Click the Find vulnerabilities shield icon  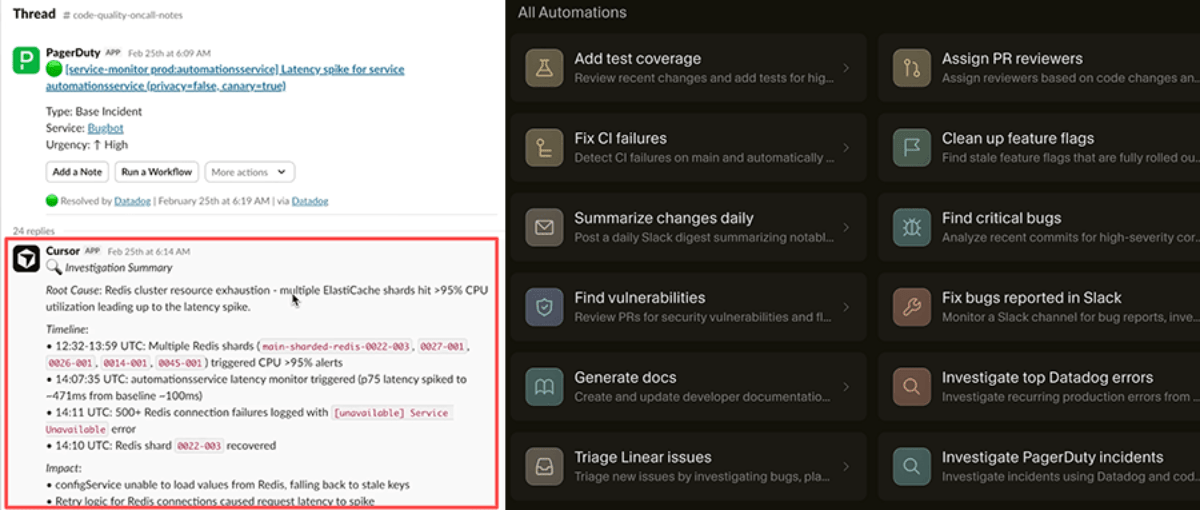544,307
